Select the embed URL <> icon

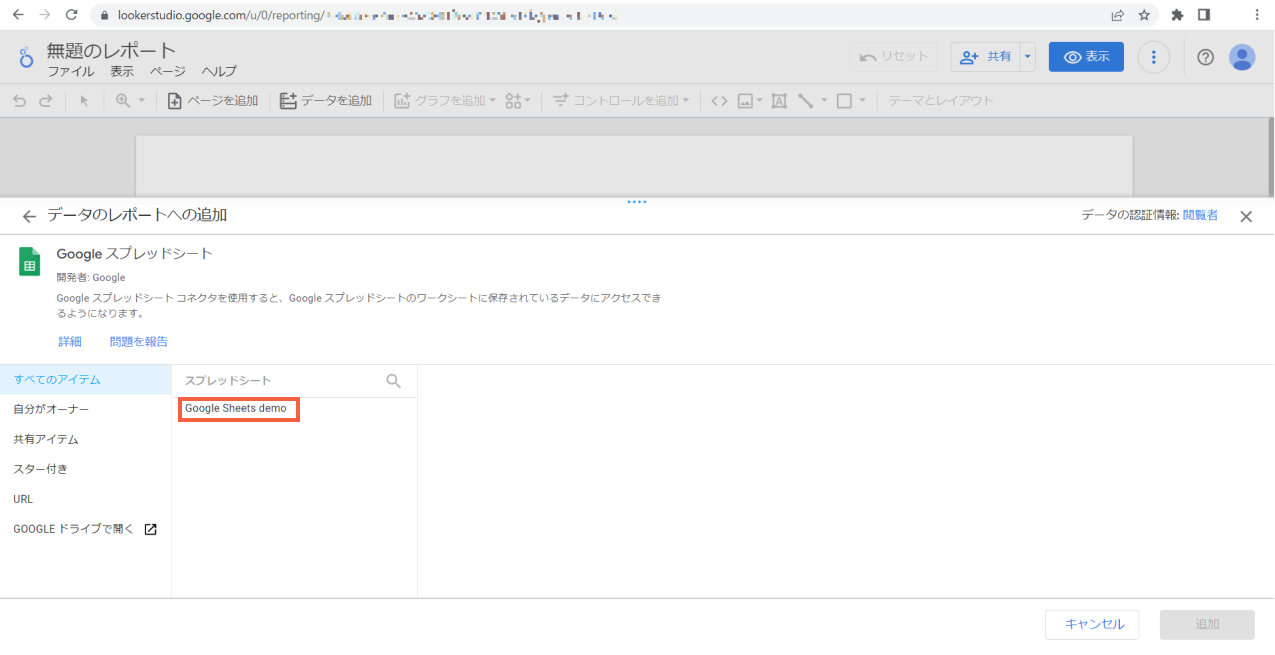point(719,100)
